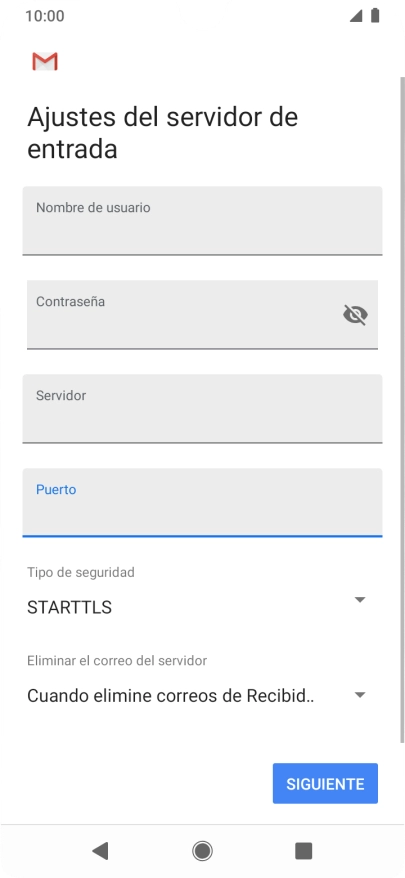Screen dimensions: 405x878
Task: Focus the Nombre de usuario field
Action: 202,221
